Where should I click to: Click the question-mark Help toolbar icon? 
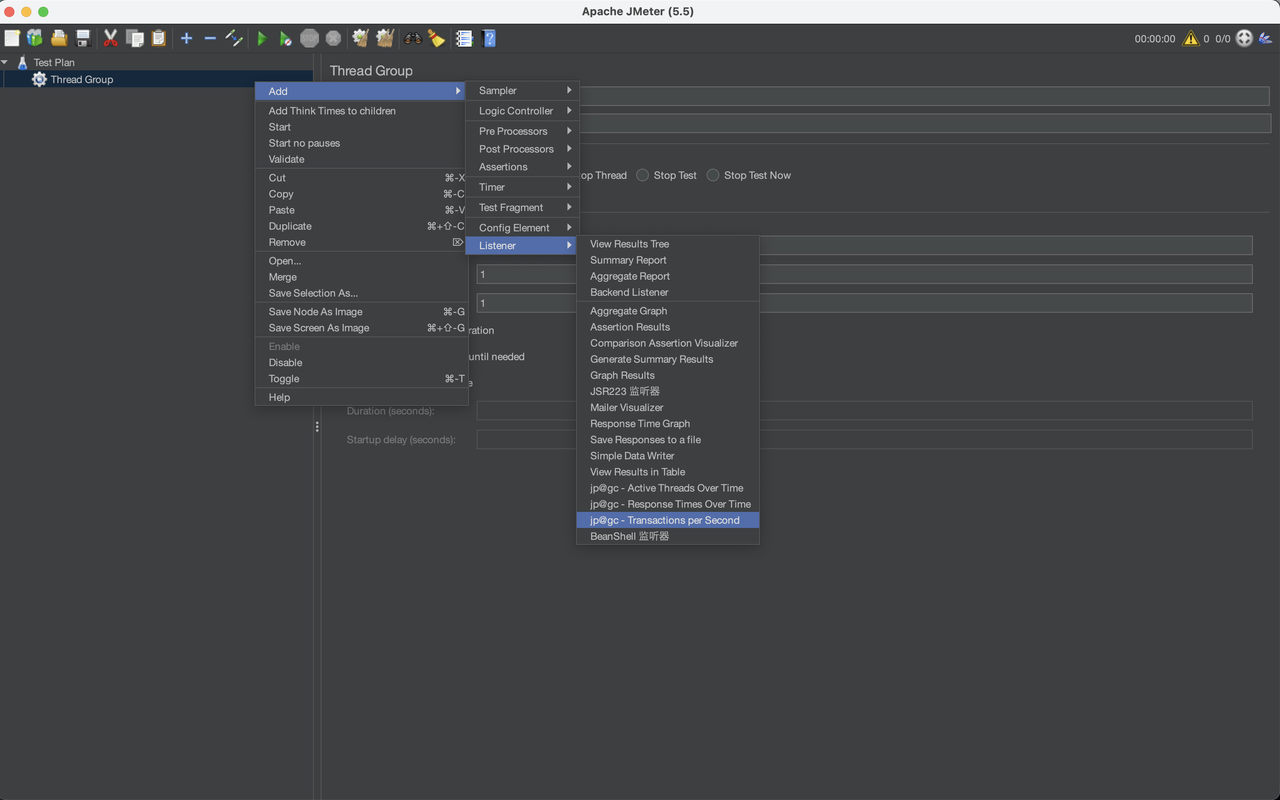(489, 38)
